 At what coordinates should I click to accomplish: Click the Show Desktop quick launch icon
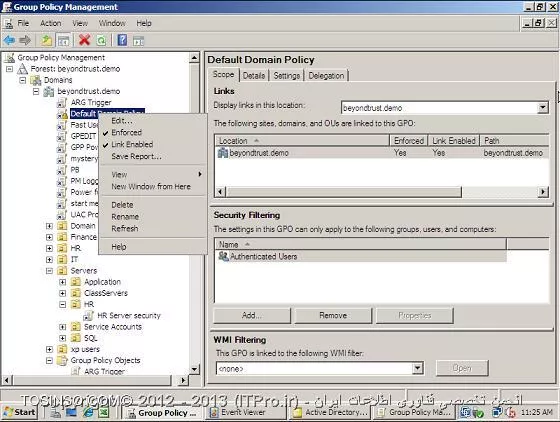[71, 412]
